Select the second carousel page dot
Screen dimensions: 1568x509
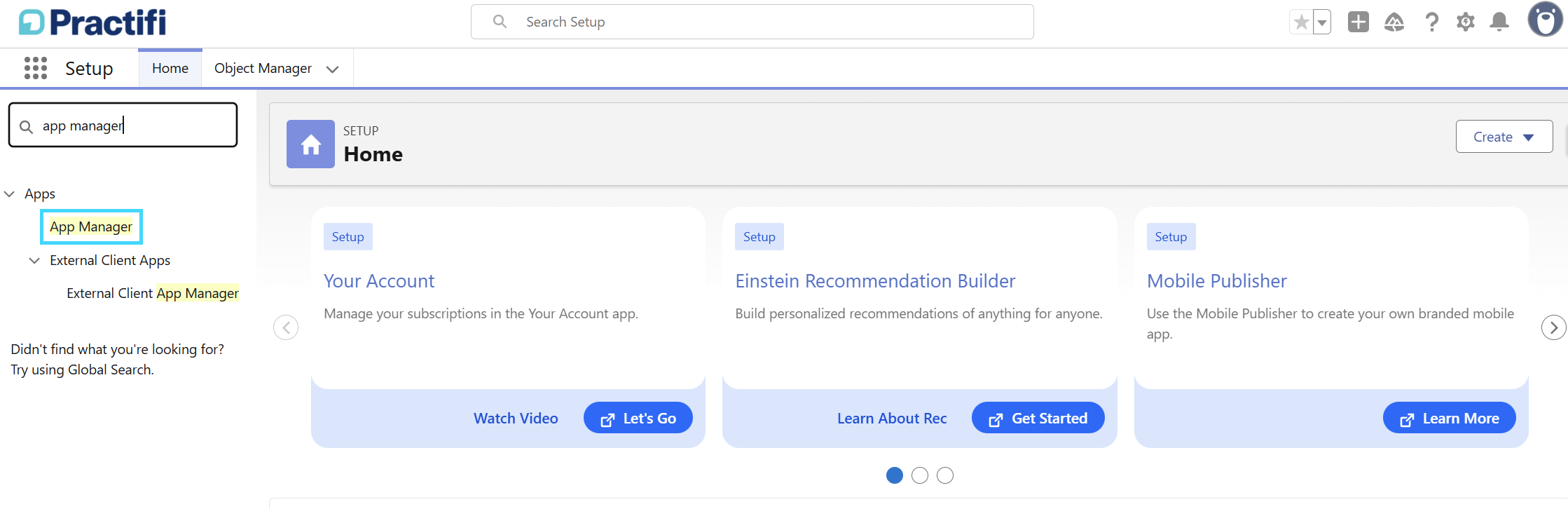click(920, 475)
